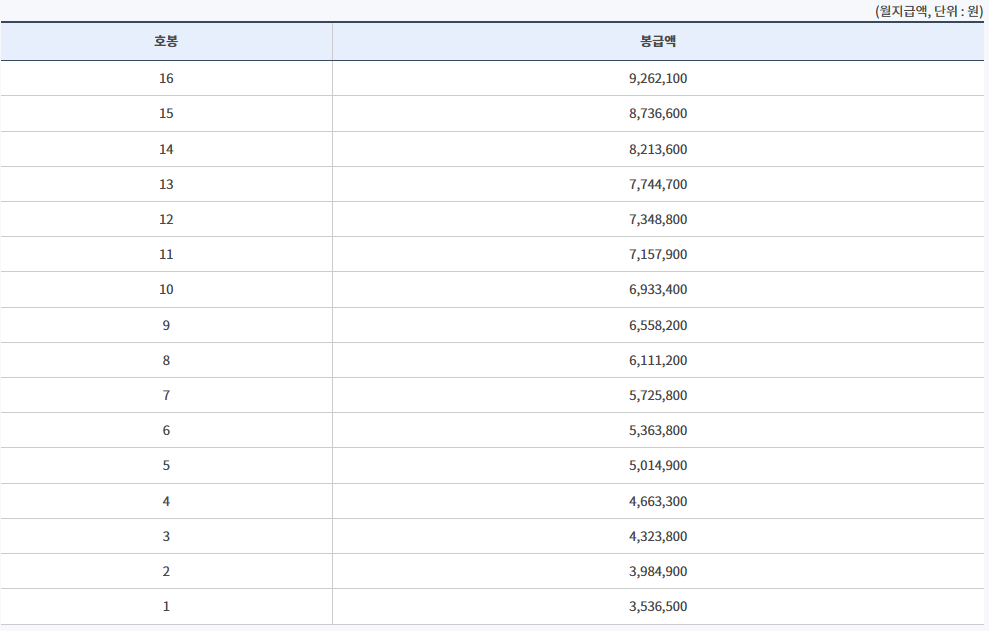The height and width of the screenshot is (631, 989).
Task: Select salary value 5,363,800
Action: [658, 430]
